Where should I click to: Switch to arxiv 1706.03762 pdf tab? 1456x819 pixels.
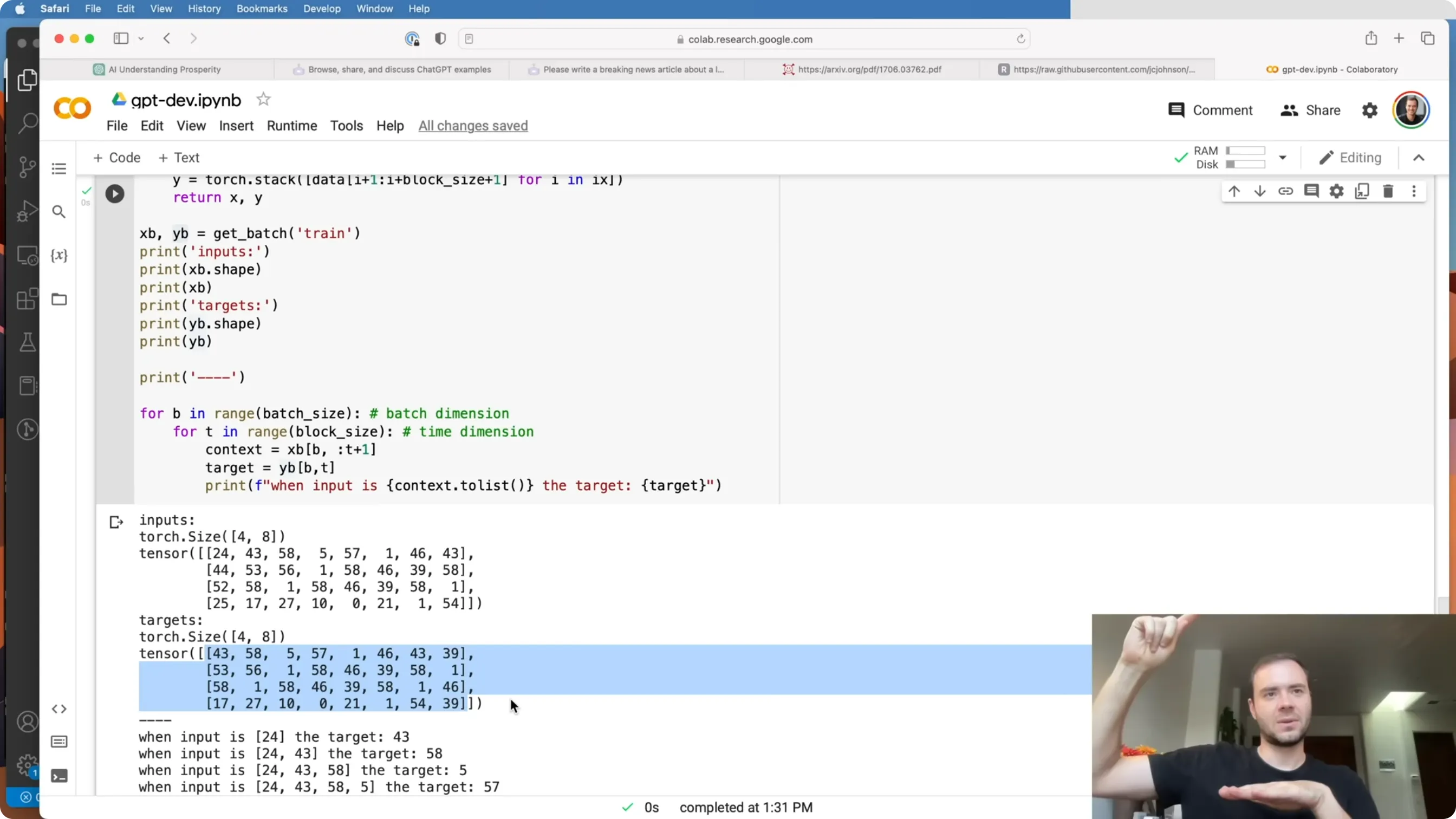[862, 69]
